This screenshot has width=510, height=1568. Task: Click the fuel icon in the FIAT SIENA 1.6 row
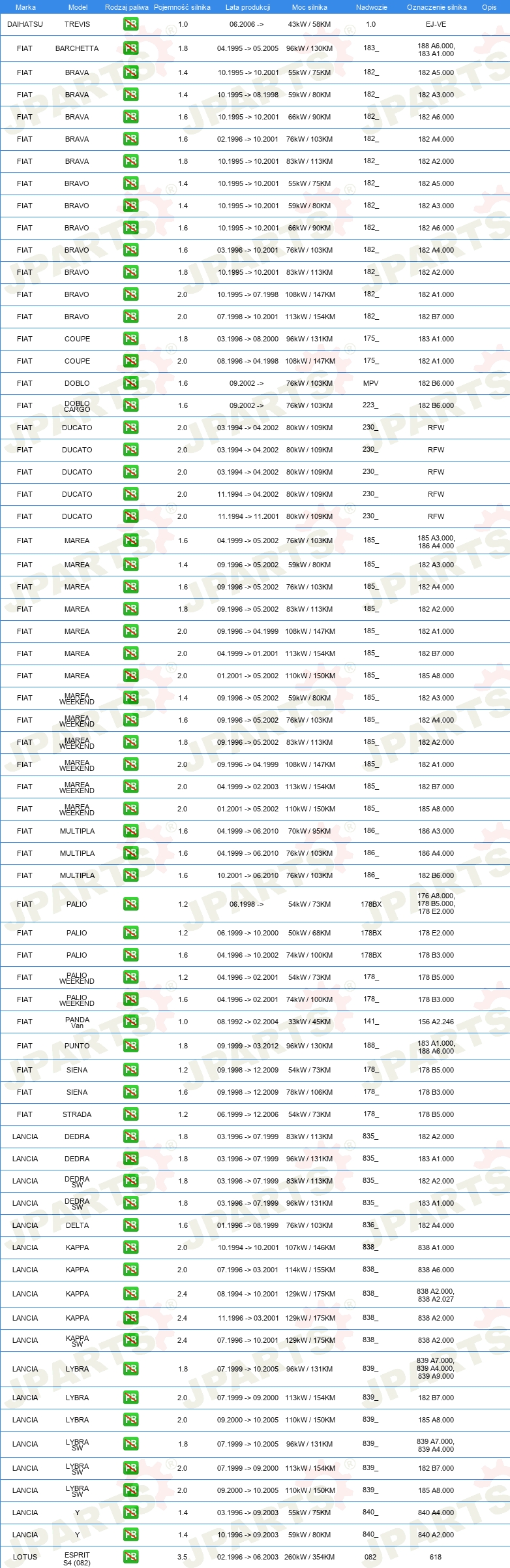click(131, 1092)
